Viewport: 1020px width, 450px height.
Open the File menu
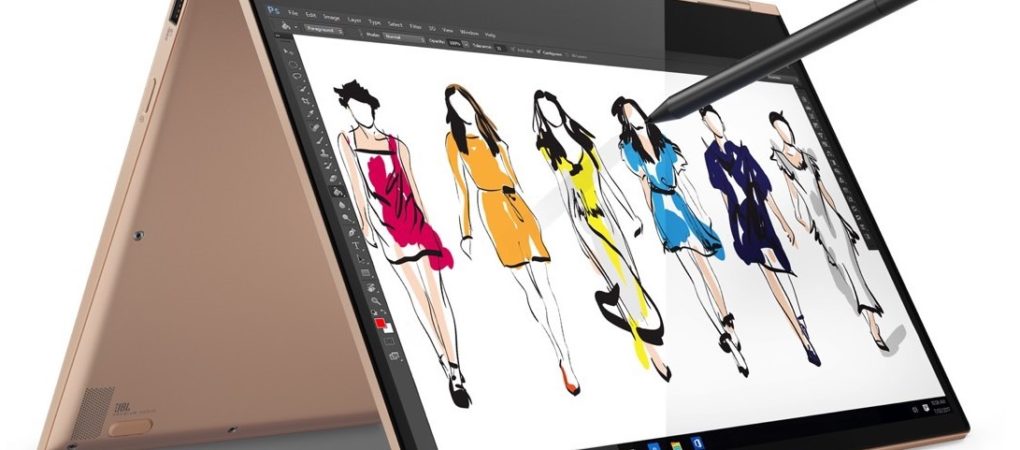click(x=293, y=12)
